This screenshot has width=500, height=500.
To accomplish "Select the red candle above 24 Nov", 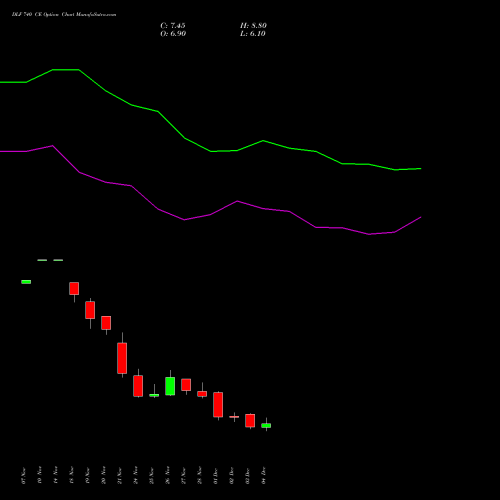I will (138, 386).
